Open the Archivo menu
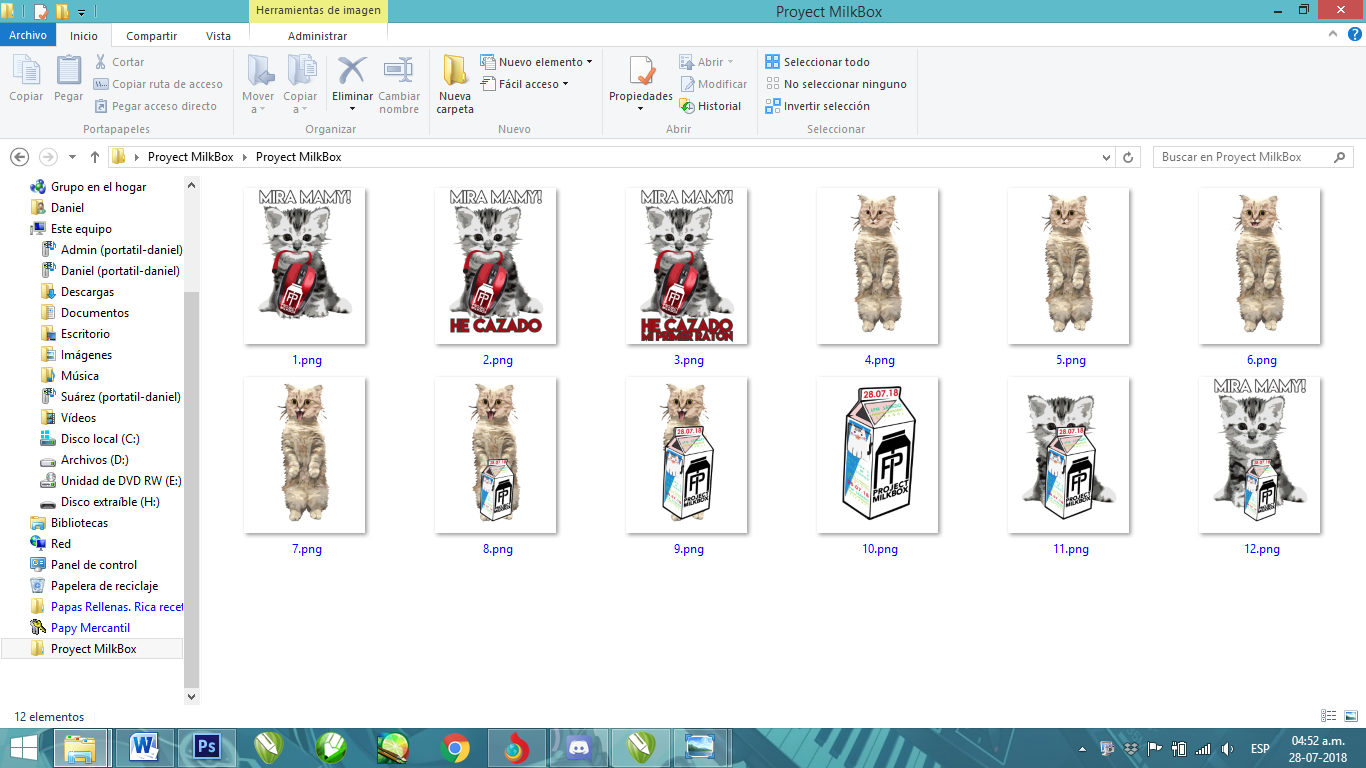Viewport: 1366px width, 768px height. [x=28, y=35]
